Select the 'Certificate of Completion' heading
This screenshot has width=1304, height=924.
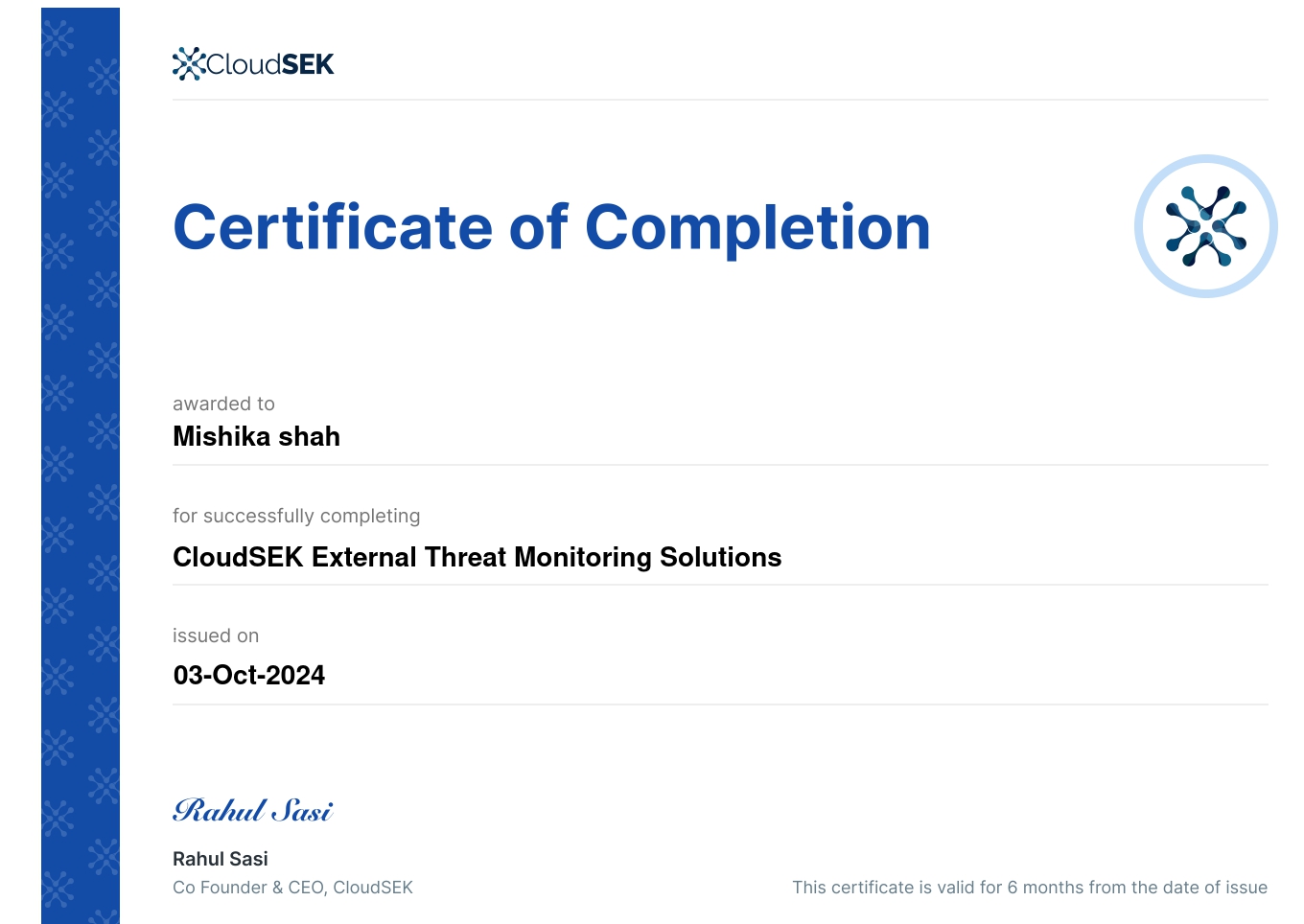551,228
